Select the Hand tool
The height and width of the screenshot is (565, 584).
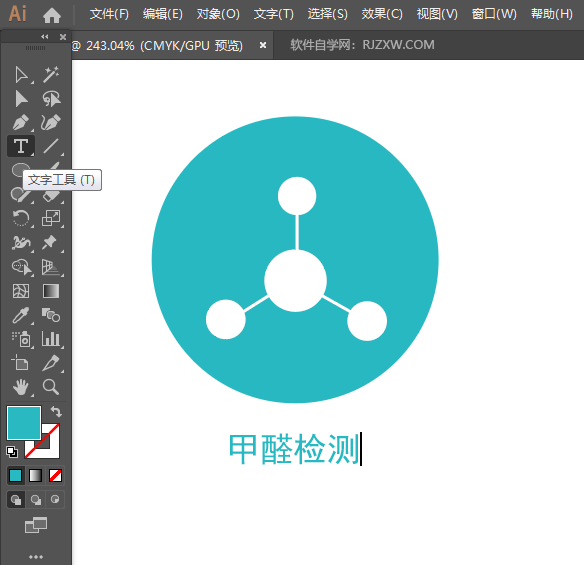pos(21,387)
